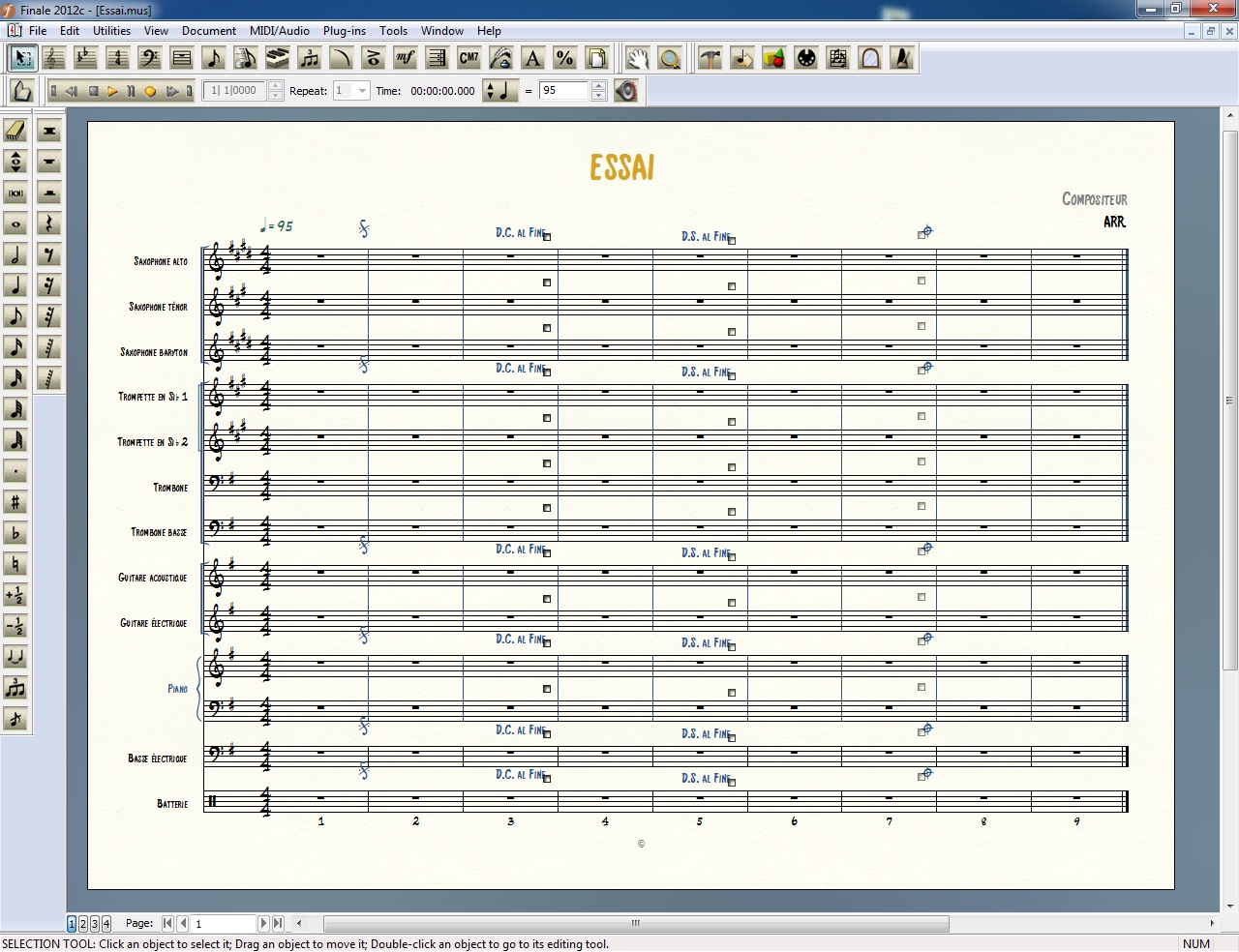Image resolution: width=1239 pixels, height=952 pixels.
Task: Click the horizontal scrollbar thumb
Action: 635,923
